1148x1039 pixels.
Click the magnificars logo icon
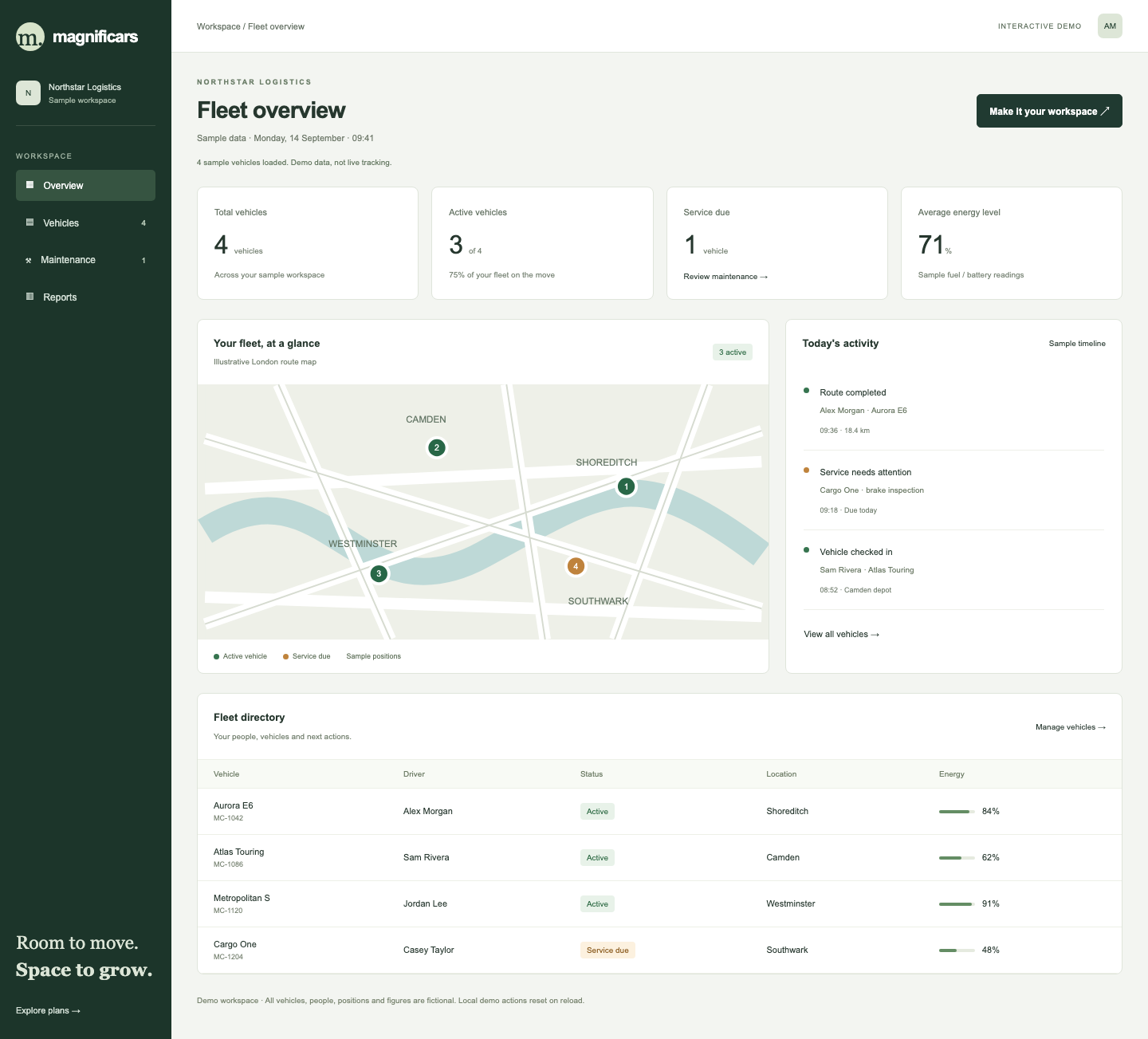pyautogui.click(x=30, y=37)
